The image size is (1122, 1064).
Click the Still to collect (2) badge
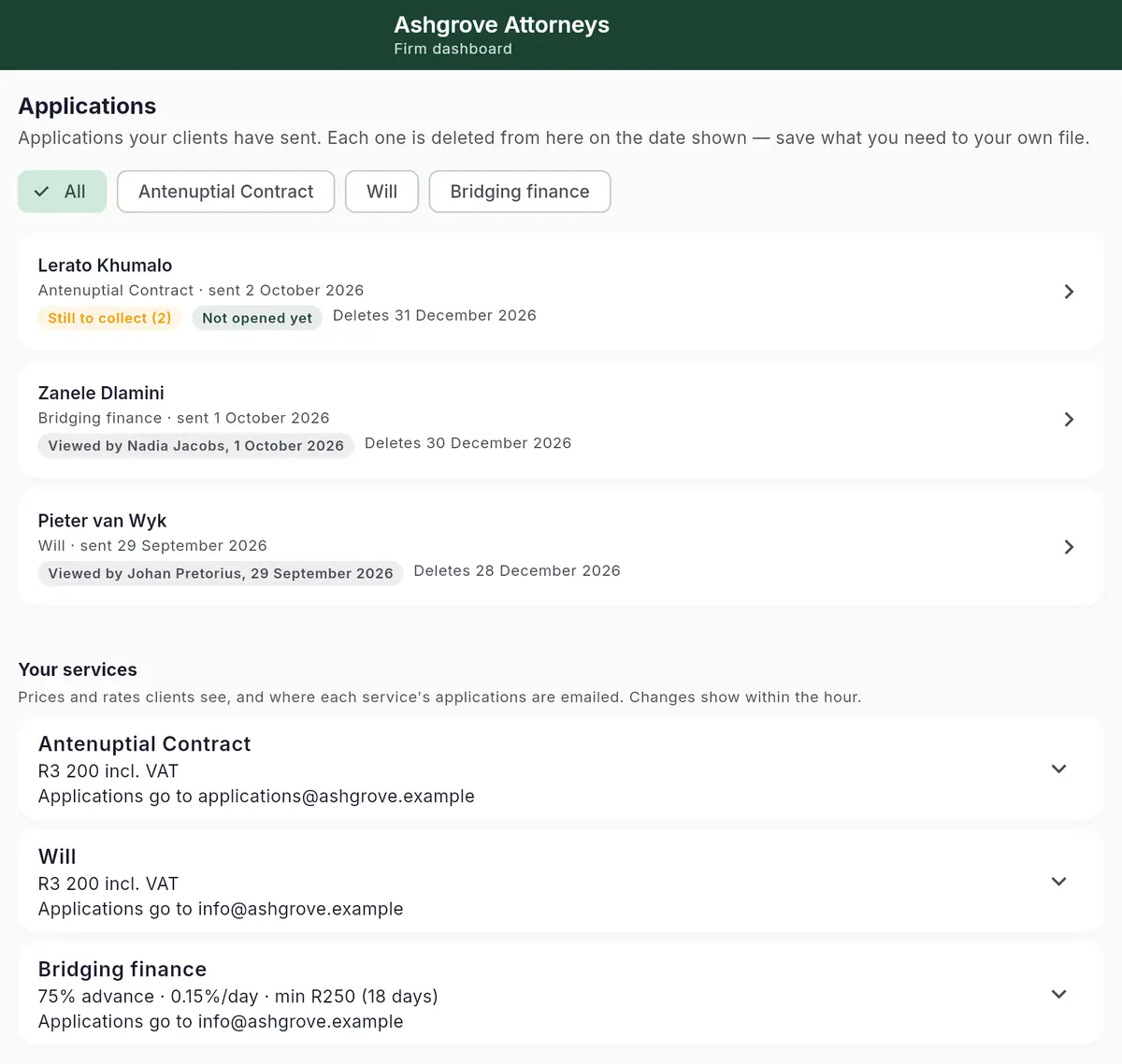(x=109, y=318)
